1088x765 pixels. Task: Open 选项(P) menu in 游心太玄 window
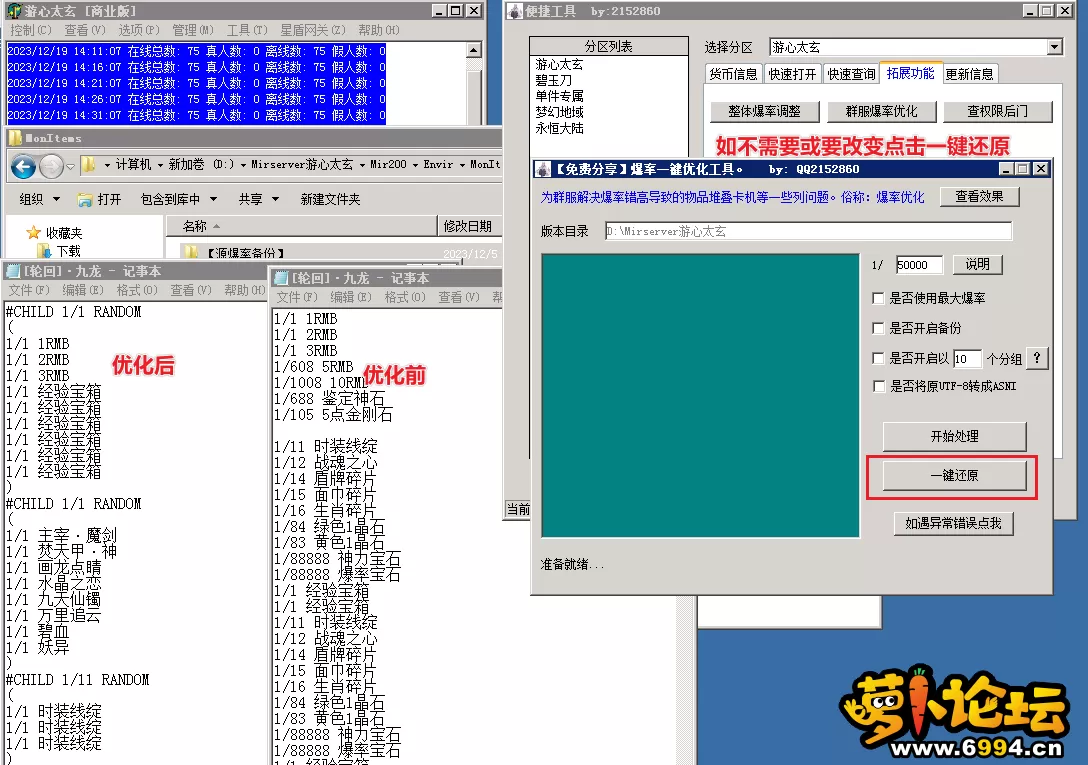pyautogui.click(x=139, y=30)
